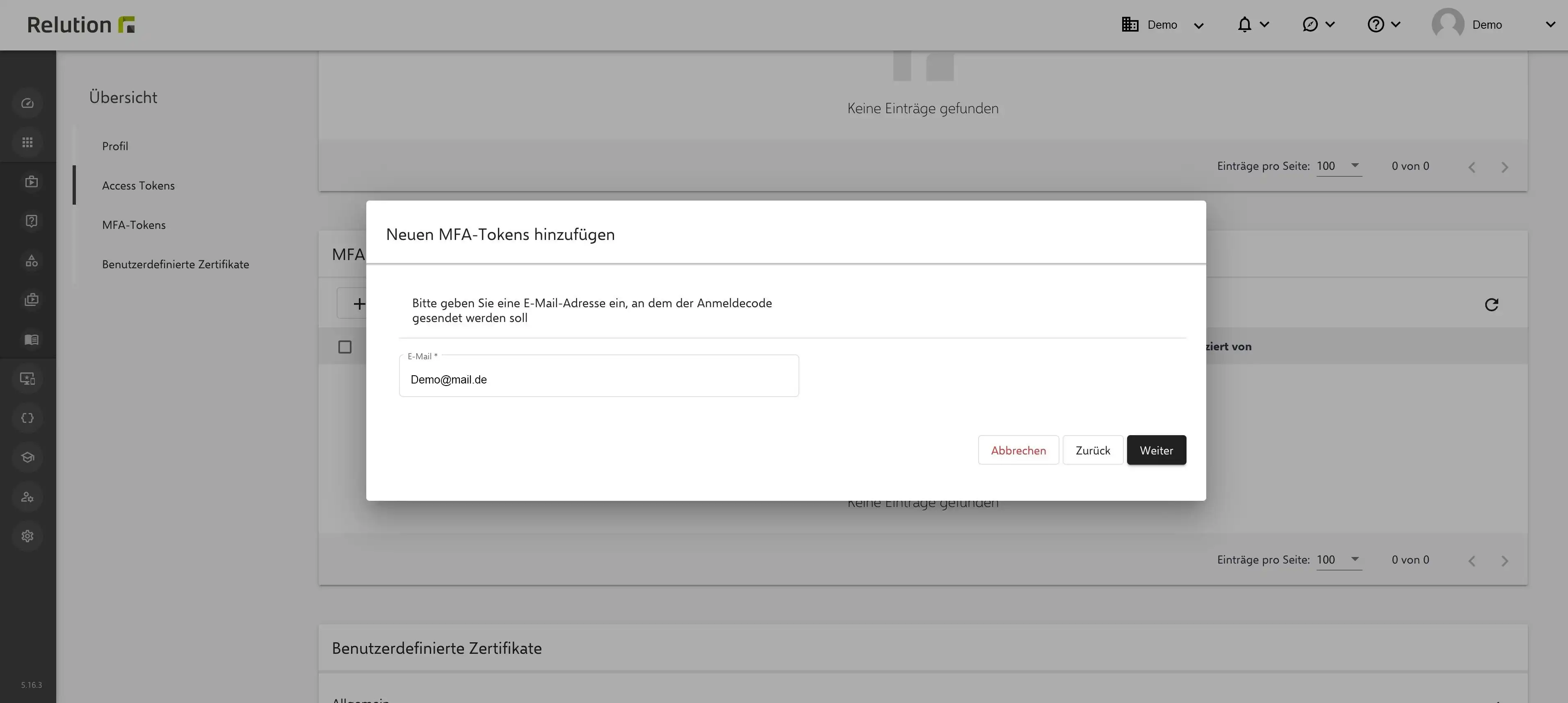Viewport: 1568px width, 703px height.
Task: Open the user management sidebar icon
Action: pos(27,497)
